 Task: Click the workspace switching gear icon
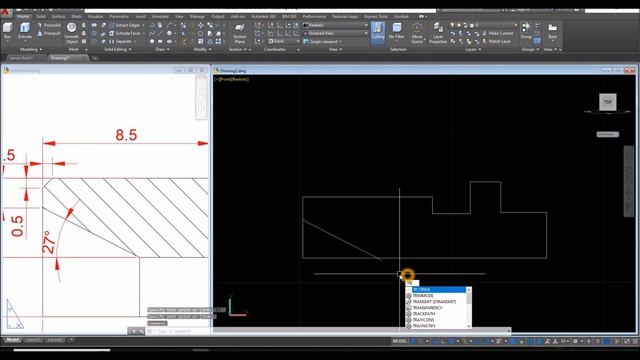[x=576, y=341]
